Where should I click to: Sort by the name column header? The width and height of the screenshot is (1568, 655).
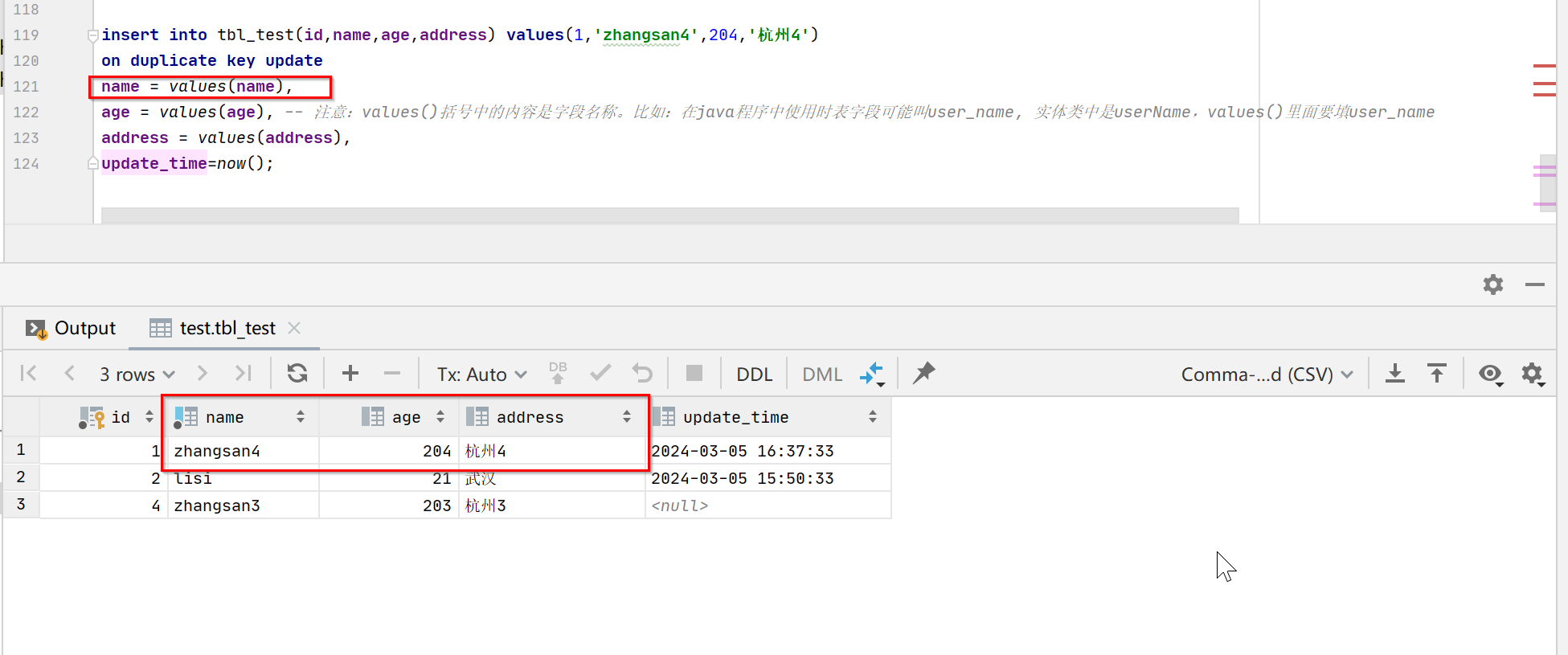coord(243,417)
